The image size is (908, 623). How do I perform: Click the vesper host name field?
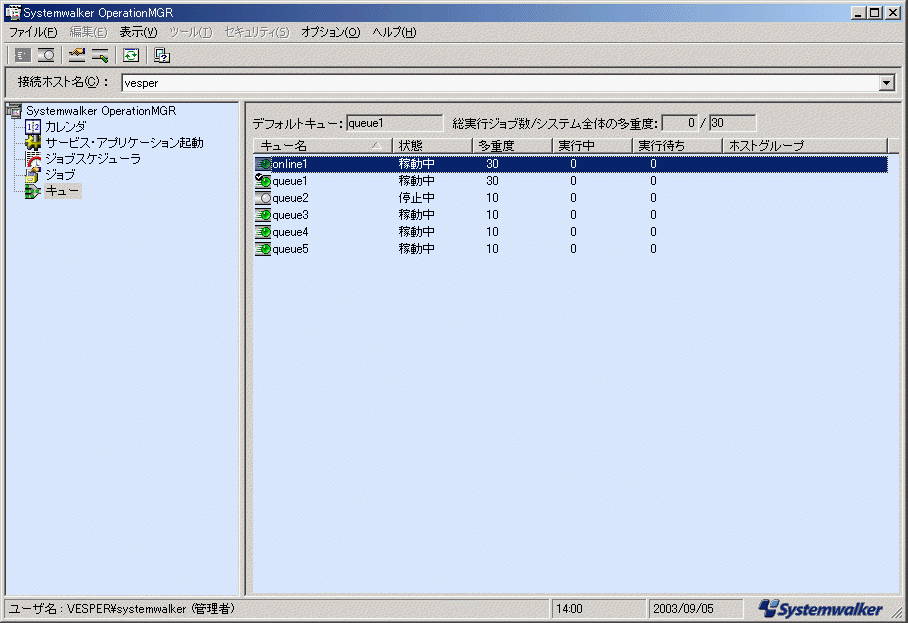(501, 83)
